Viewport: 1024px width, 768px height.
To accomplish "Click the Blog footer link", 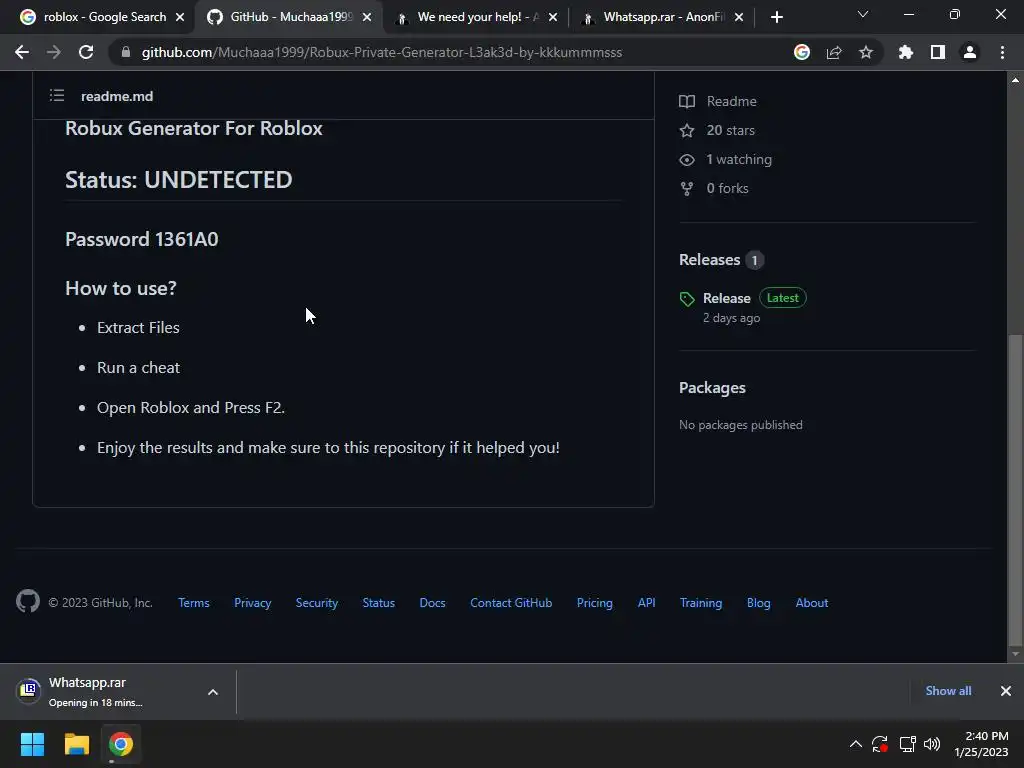I will [x=758, y=603].
